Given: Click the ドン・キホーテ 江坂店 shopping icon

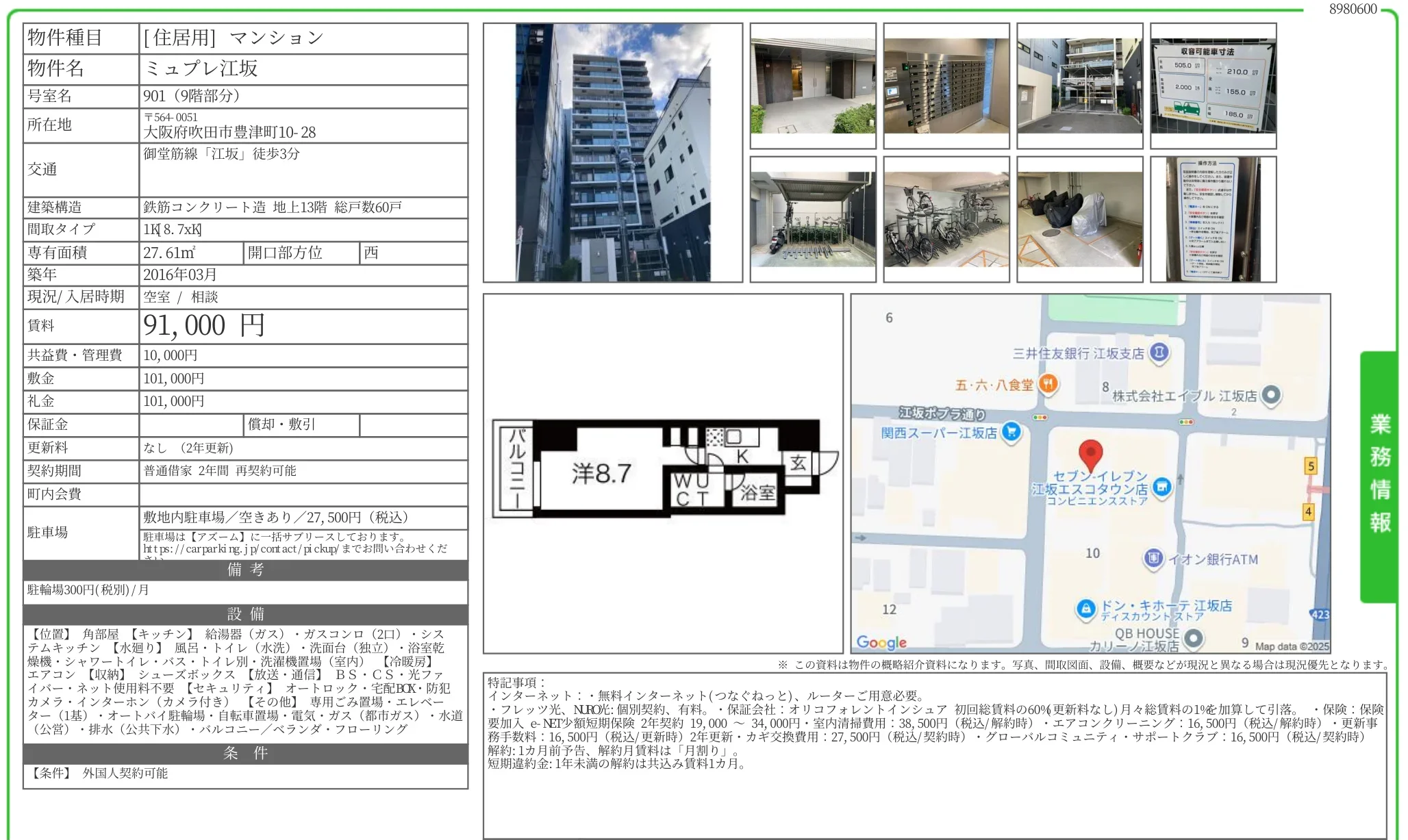Looking at the screenshot, I should coord(1085,608).
